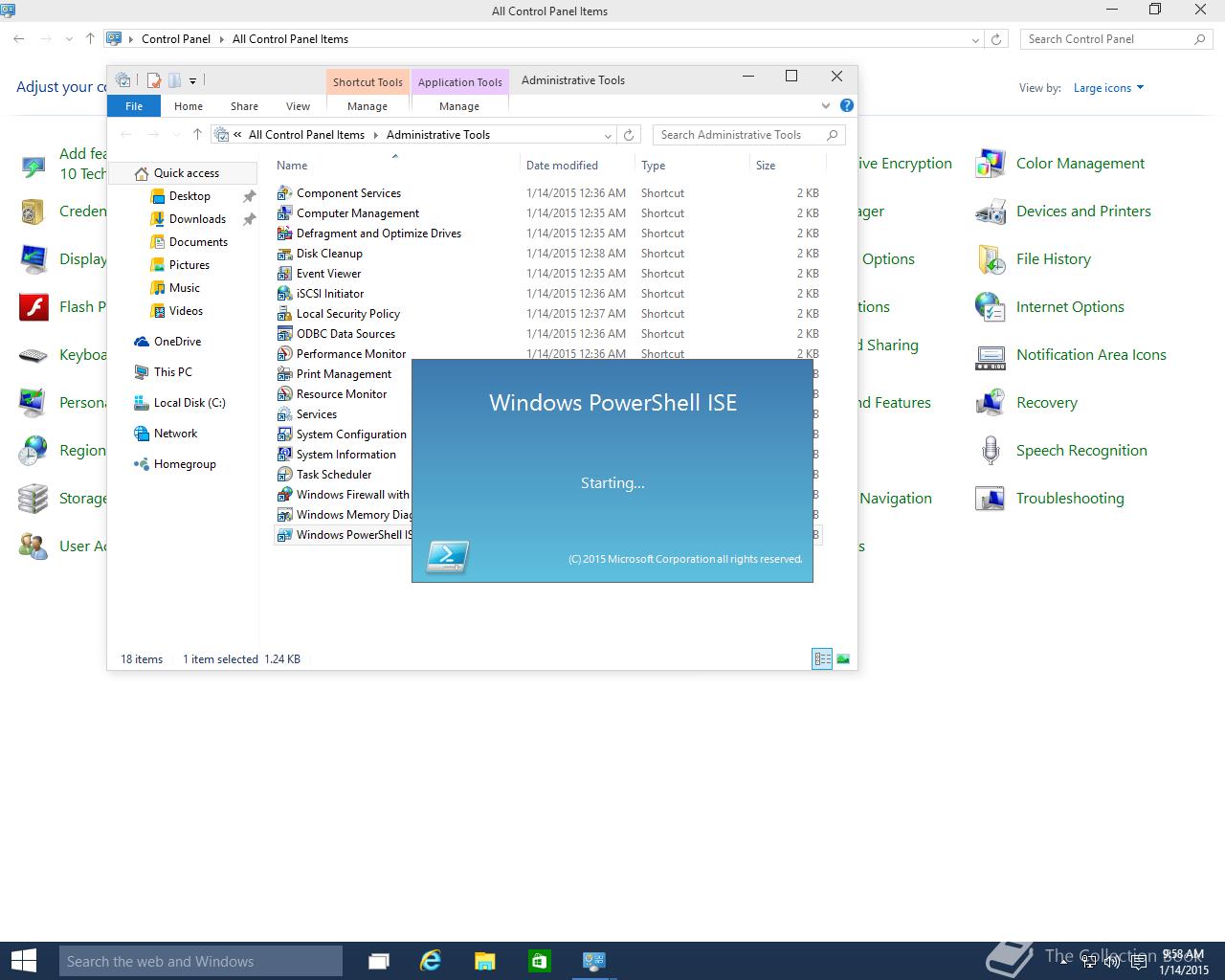Click the Explorer help question mark icon
This screenshot has height=980, width=1225.
(x=846, y=105)
